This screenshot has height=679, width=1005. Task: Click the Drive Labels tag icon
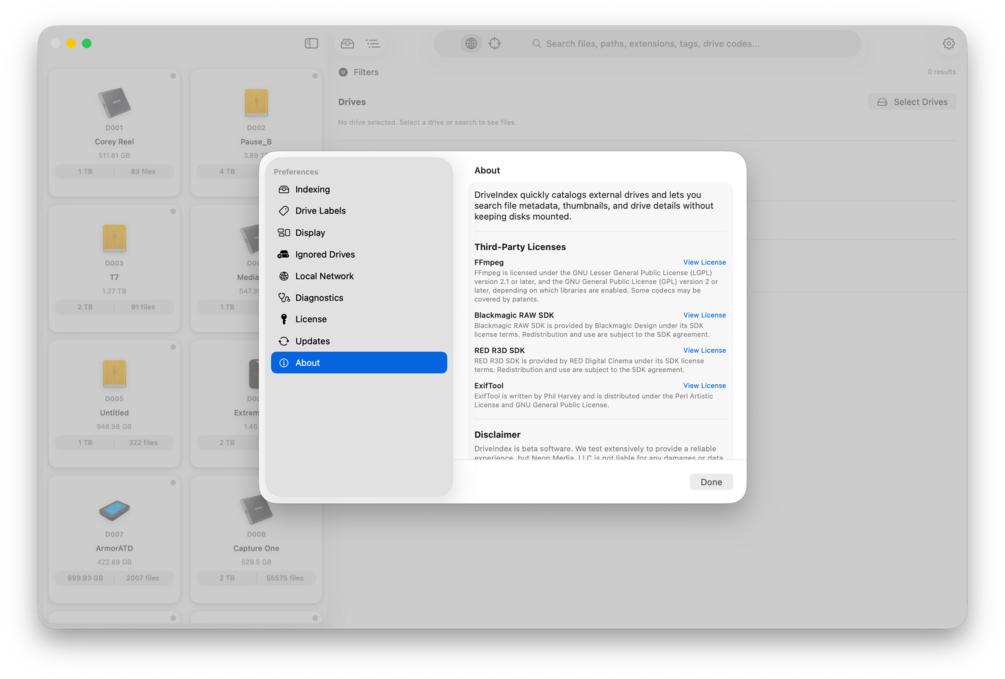pyautogui.click(x=283, y=211)
